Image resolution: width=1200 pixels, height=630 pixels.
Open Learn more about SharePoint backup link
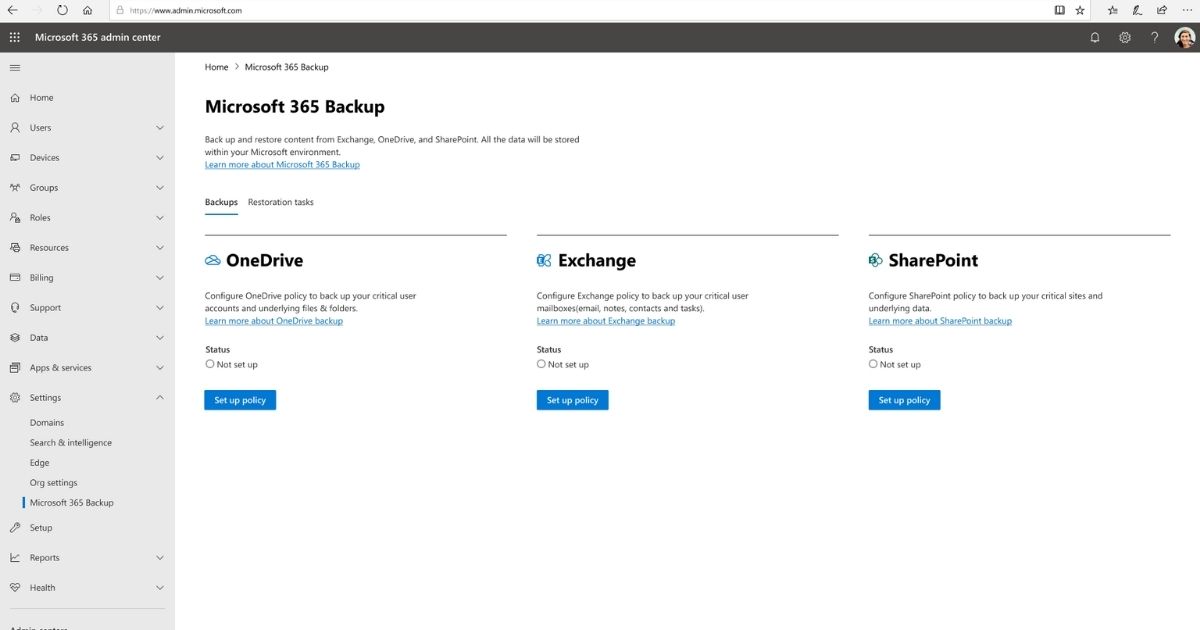940,321
